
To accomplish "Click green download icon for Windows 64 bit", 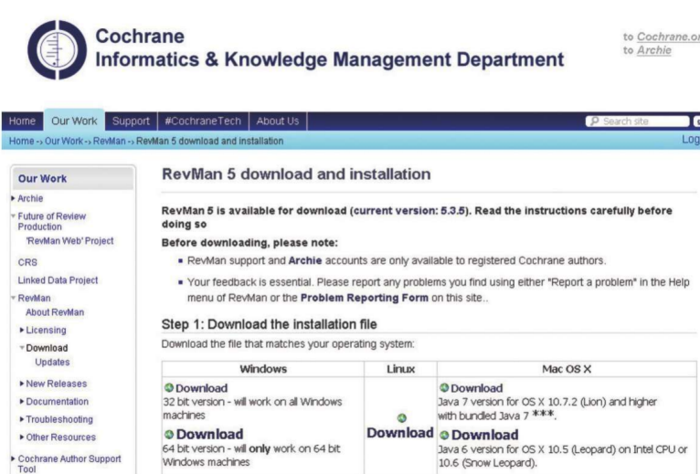I will [169, 434].
